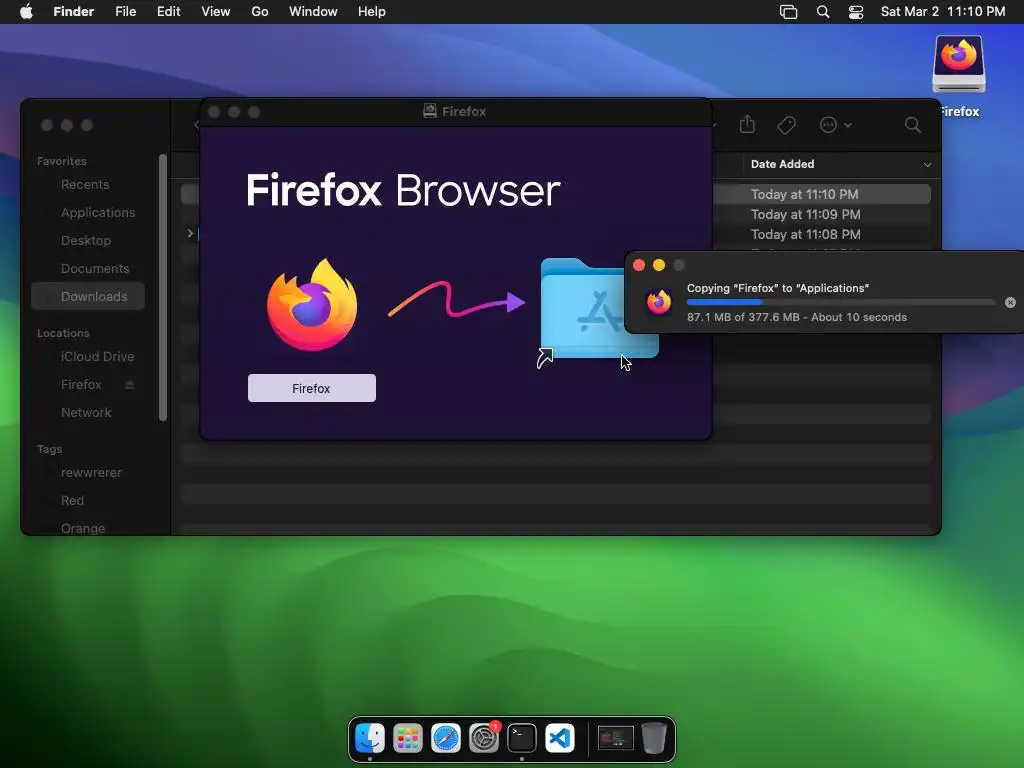This screenshot has height=768, width=1024.
Task: Open the Apple menu
Action: pos(26,12)
